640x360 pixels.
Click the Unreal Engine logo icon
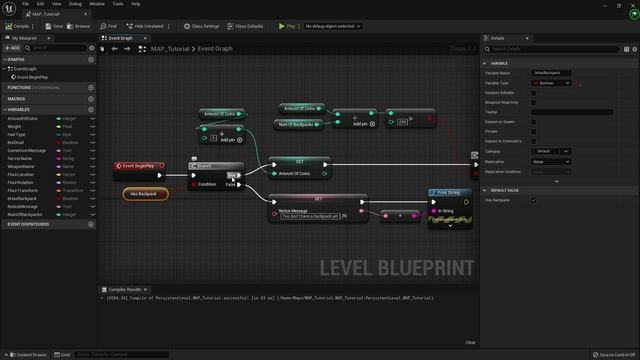(9, 8)
